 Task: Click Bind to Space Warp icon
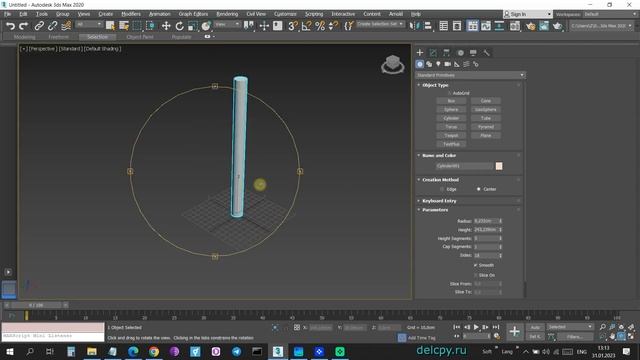tap(66, 26)
